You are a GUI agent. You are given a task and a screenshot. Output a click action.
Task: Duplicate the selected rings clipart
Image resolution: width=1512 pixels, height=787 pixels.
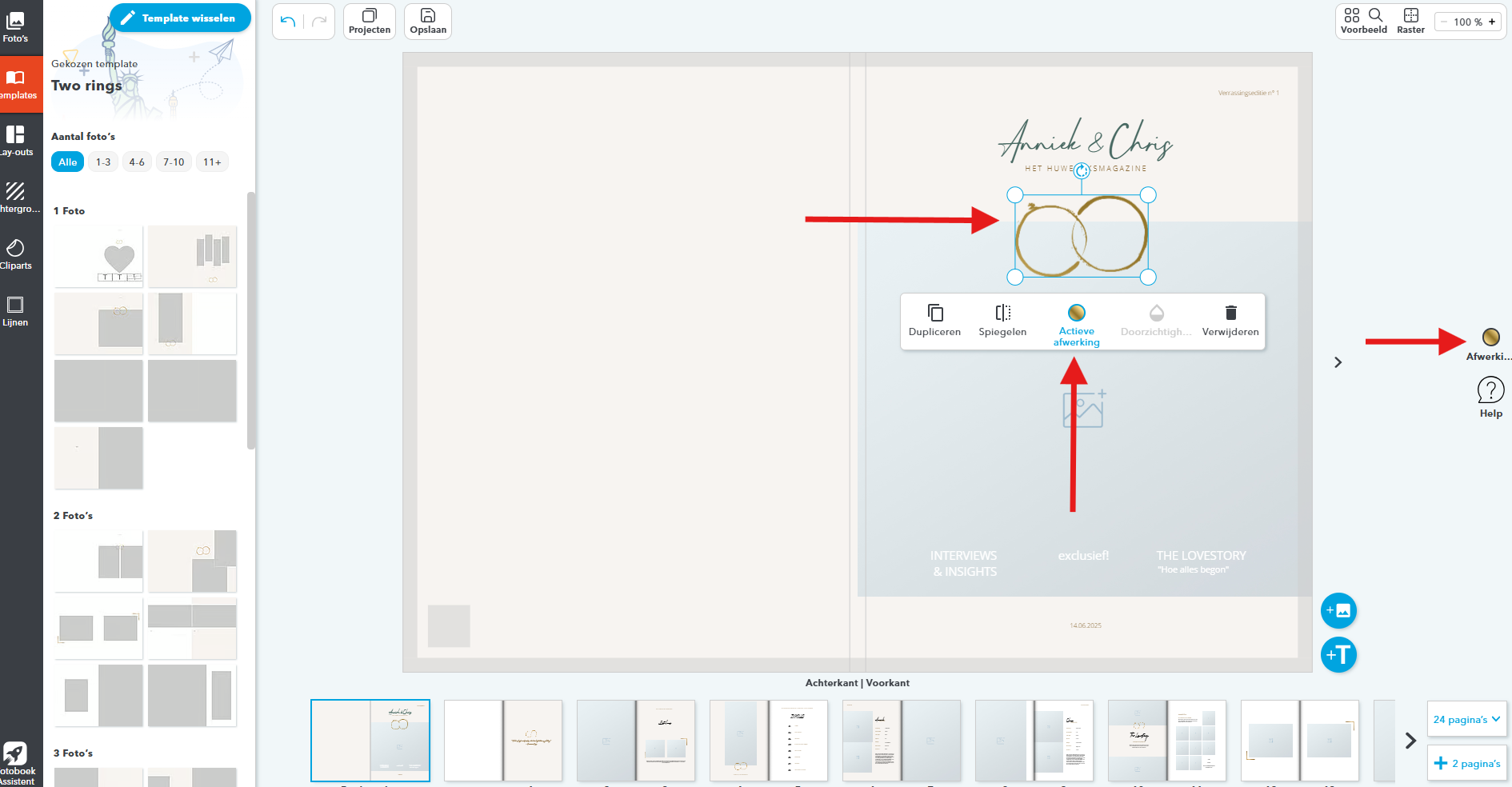pyautogui.click(x=934, y=320)
